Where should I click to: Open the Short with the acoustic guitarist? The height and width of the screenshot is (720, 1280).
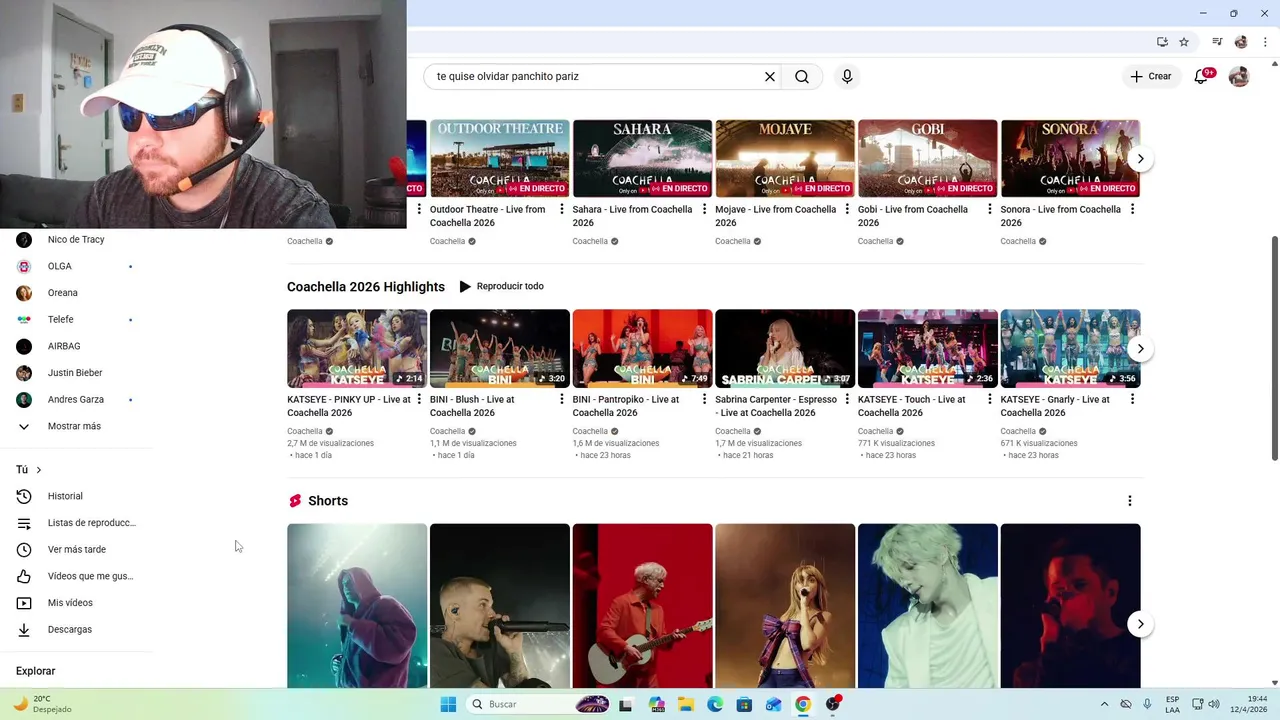click(642, 606)
